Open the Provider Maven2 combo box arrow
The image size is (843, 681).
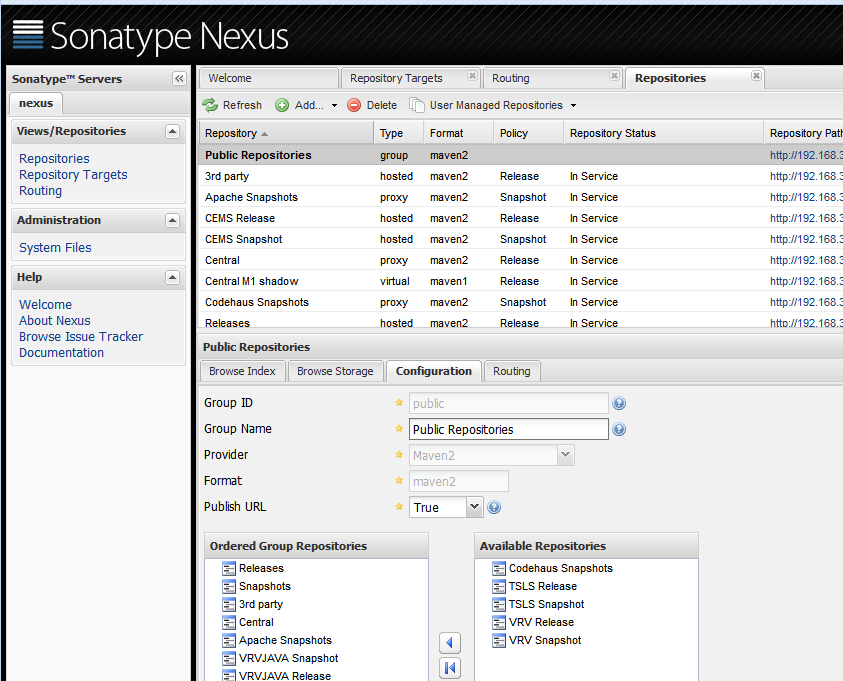point(566,455)
